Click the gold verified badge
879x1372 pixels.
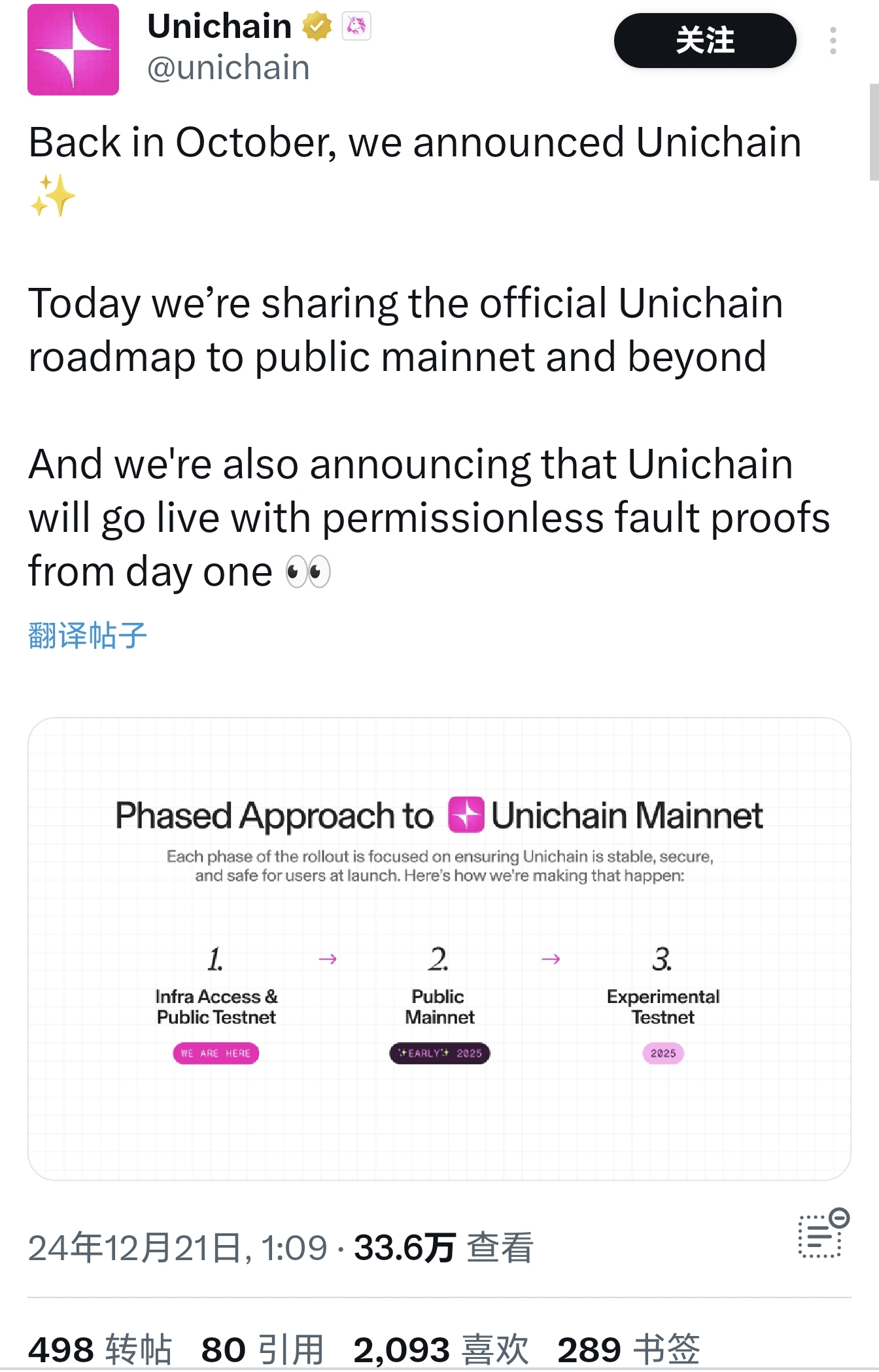317,27
